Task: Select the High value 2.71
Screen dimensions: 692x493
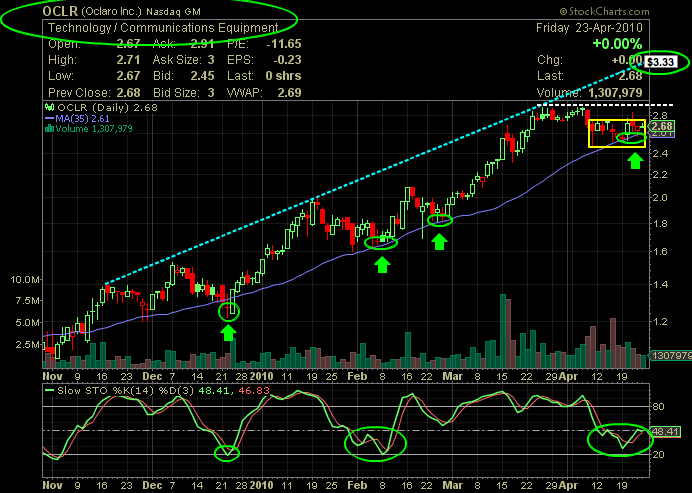Action: (x=128, y=60)
